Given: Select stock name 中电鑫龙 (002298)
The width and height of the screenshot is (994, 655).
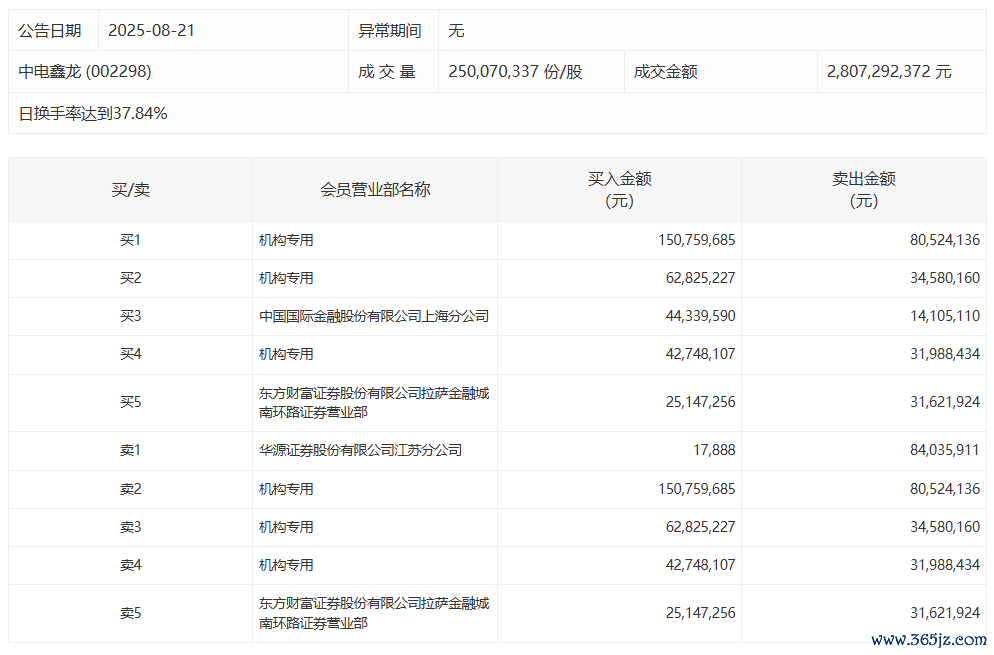Looking at the screenshot, I should pyautogui.click(x=85, y=72).
